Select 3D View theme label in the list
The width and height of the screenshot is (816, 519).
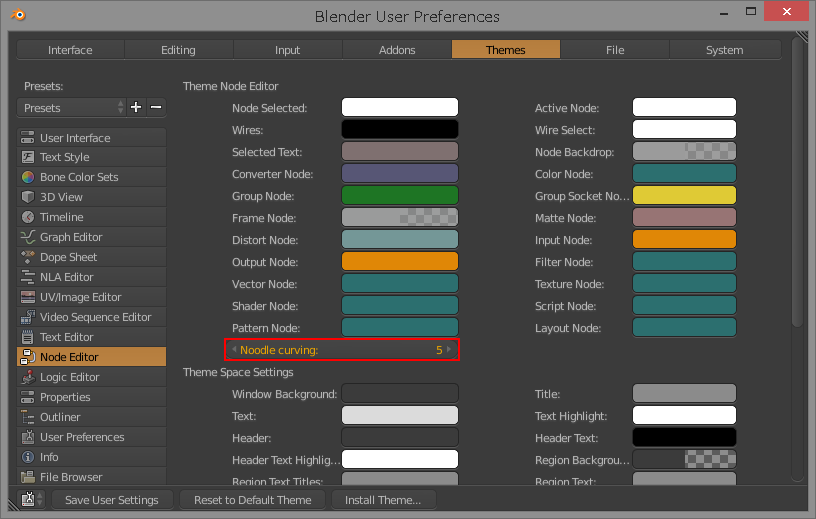pos(61,197)
